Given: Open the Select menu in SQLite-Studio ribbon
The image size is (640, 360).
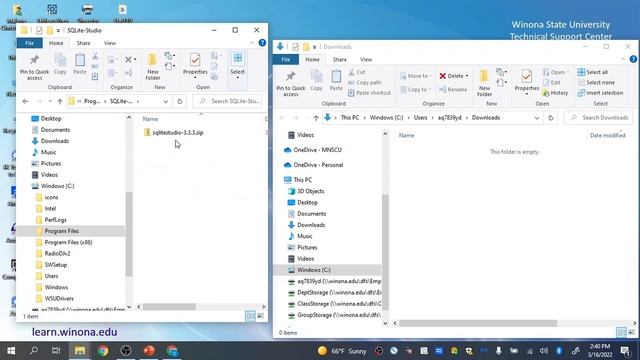Looking at the screenshot, I should click(x=237, y=65).
